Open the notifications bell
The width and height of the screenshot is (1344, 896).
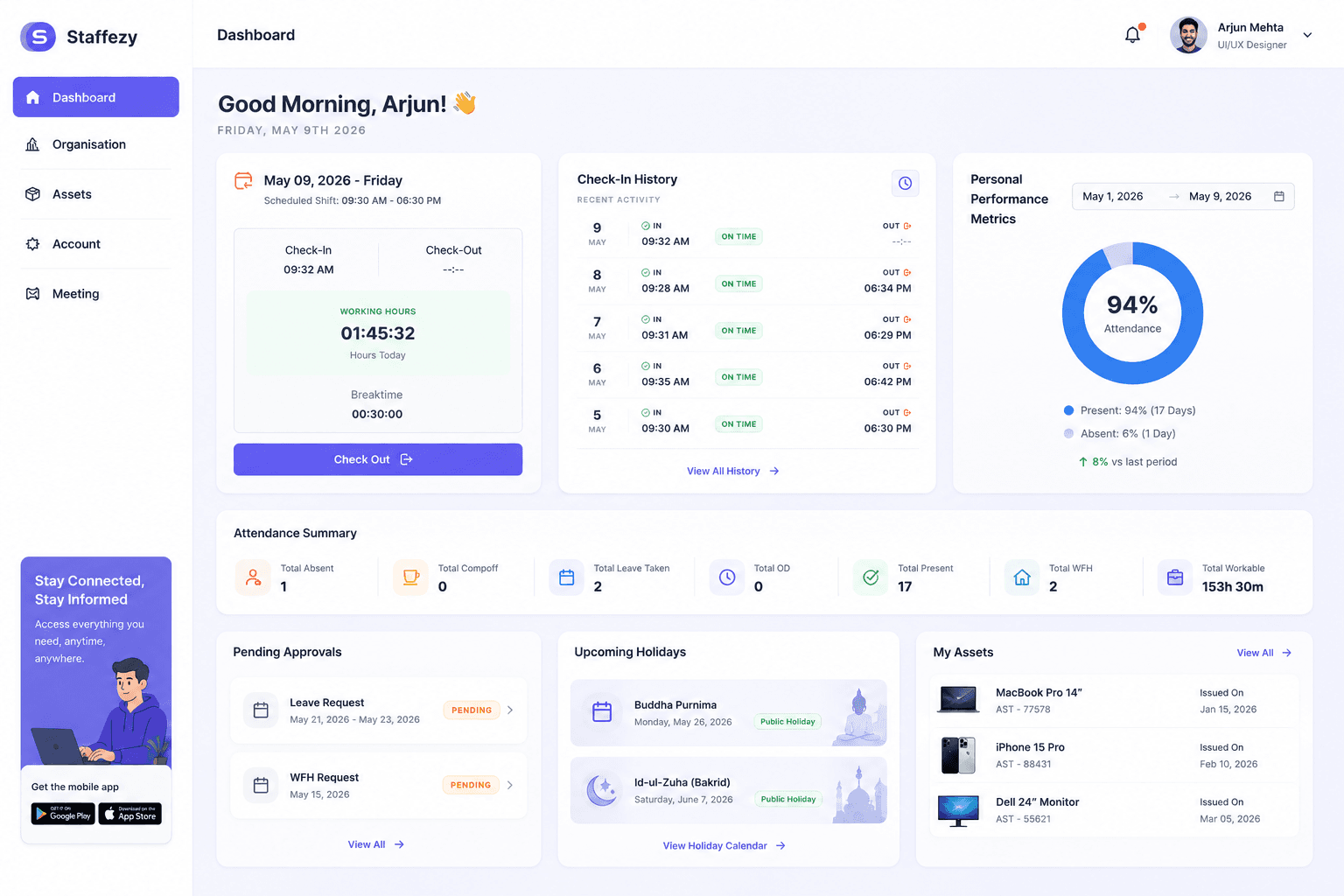[1132, 35]
